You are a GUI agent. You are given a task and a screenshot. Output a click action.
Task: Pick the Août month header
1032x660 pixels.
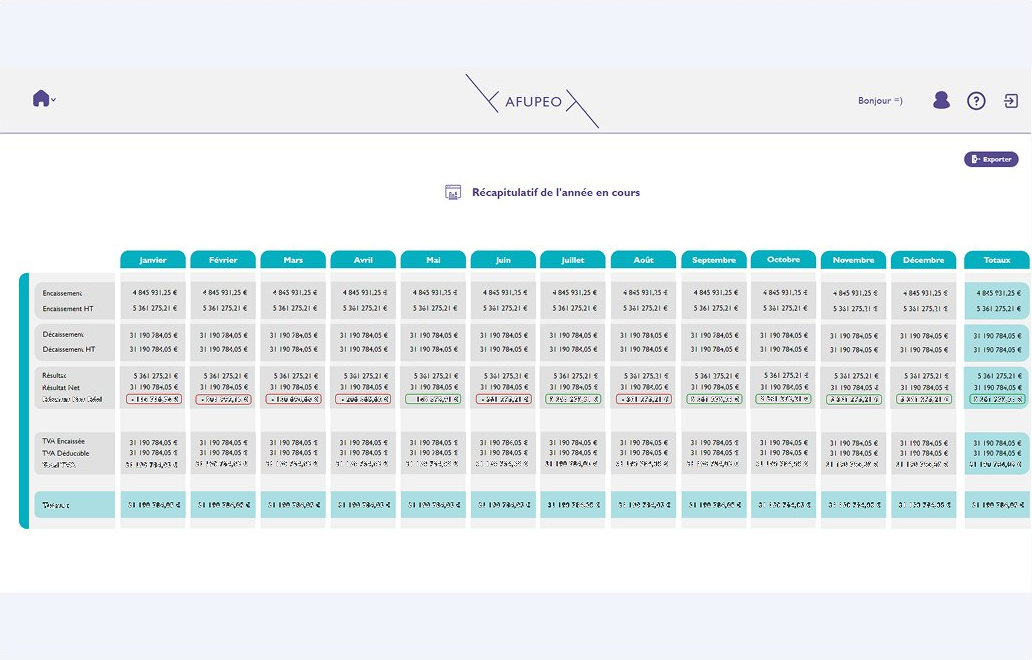coord(643,260)
